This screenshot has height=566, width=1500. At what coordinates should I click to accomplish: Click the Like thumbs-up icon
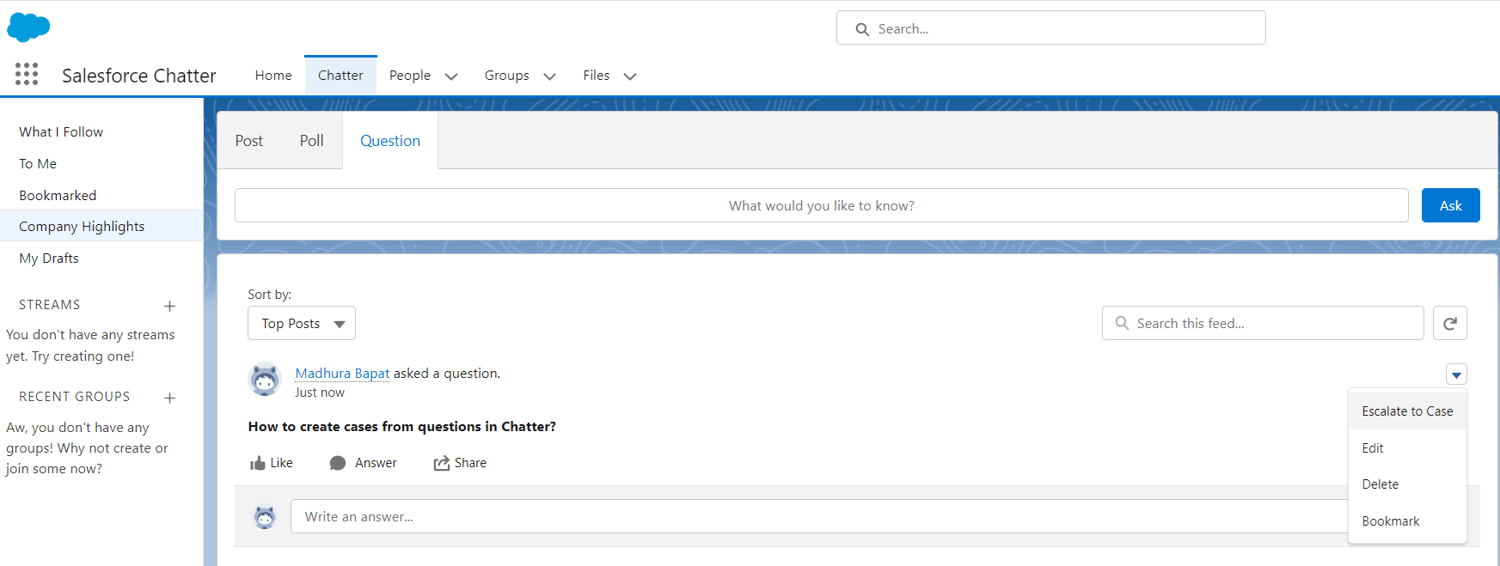click(258, 463)
